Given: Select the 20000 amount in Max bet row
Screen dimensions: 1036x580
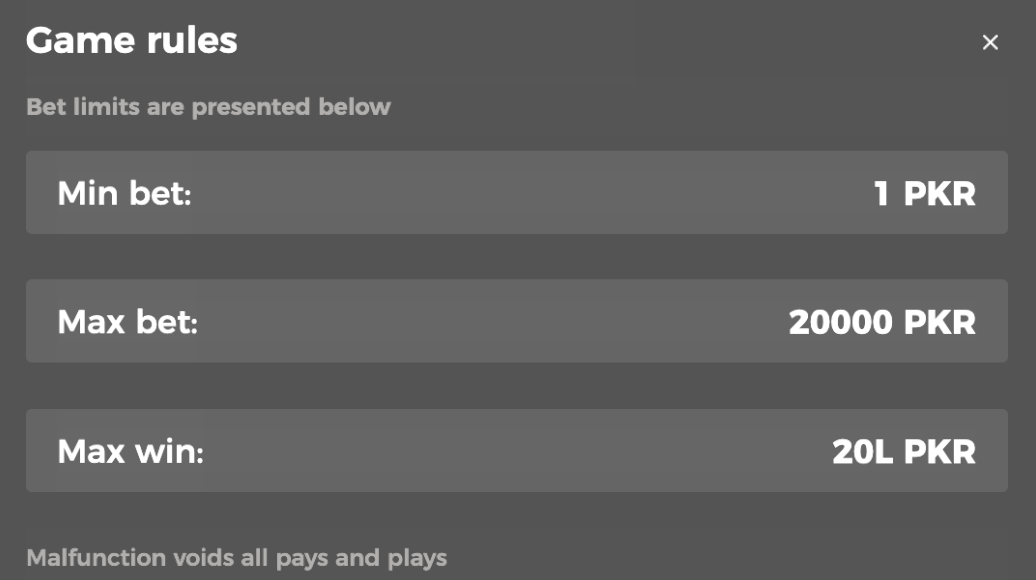Looking at the screenshot, I should 840,322.
